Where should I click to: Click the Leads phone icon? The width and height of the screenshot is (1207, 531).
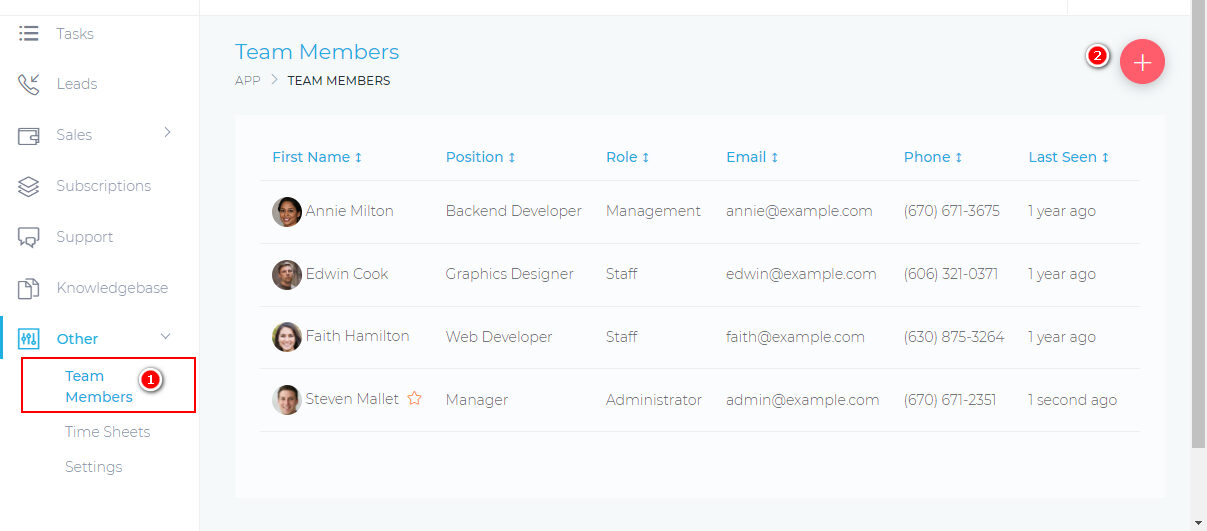[x=29, y=84]
